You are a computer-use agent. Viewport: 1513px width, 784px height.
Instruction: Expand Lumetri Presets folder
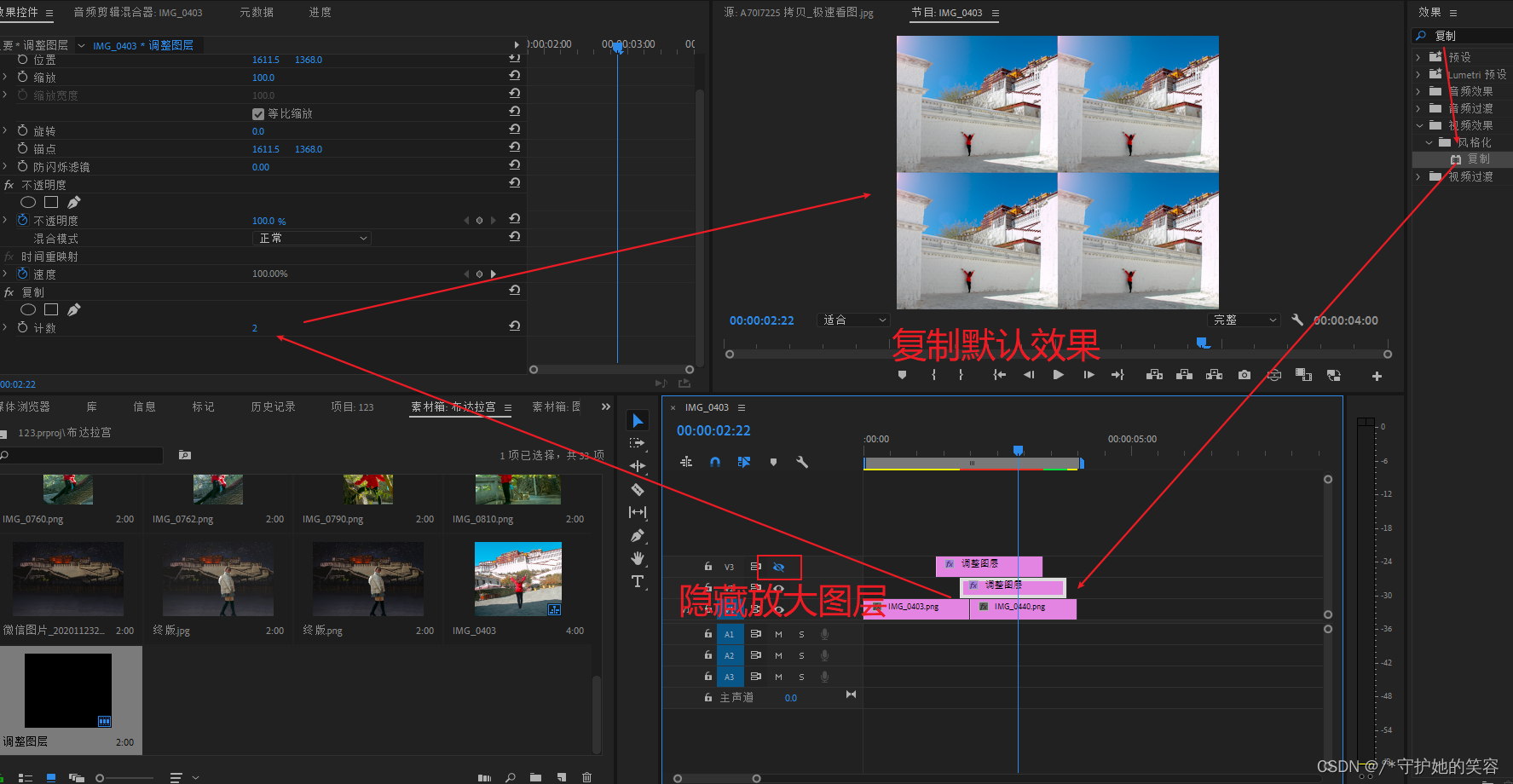click(x=1418, y=74)
